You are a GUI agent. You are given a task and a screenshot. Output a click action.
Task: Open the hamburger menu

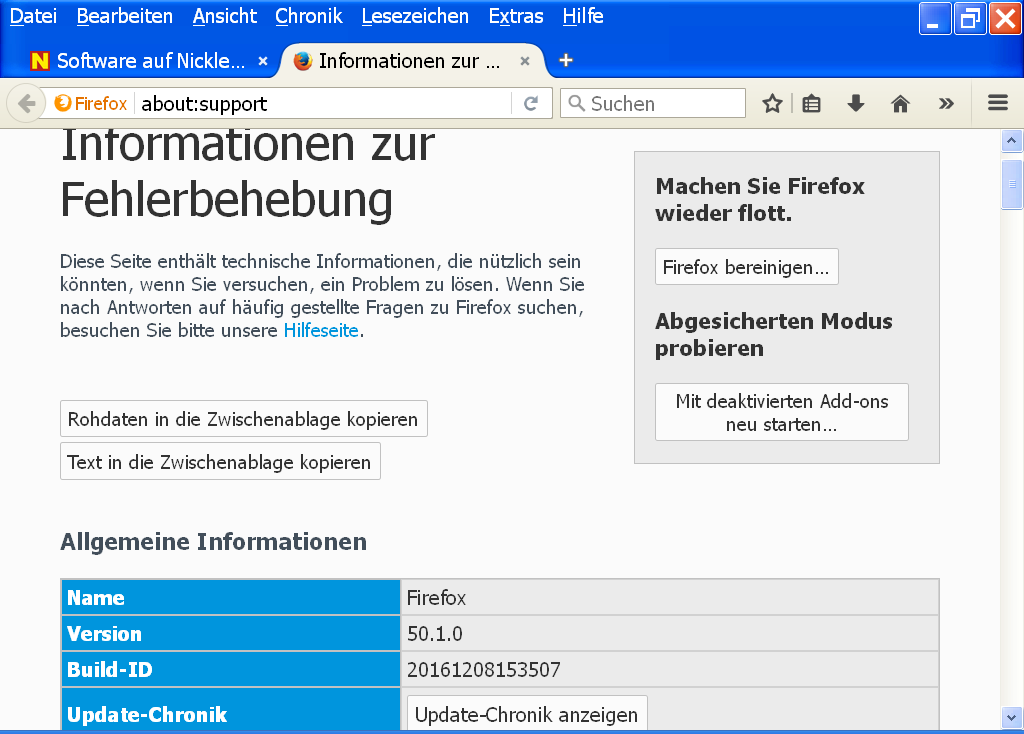tap(998, 103)
